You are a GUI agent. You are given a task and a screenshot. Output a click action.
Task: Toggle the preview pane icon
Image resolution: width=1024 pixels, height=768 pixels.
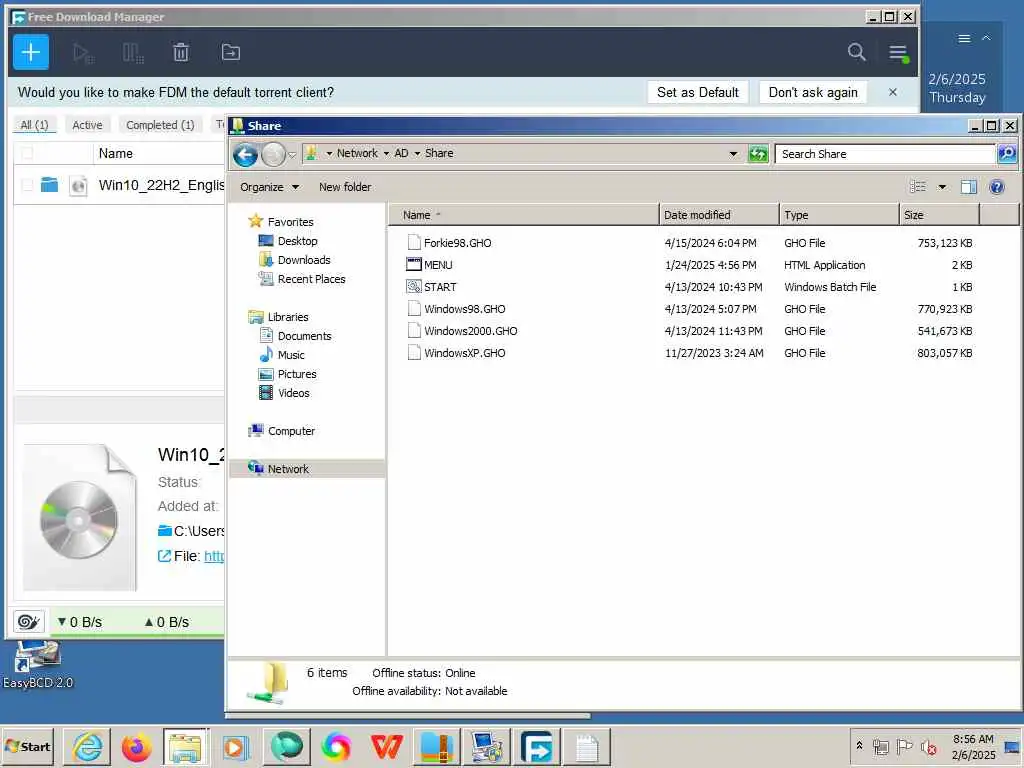point(968,187)
